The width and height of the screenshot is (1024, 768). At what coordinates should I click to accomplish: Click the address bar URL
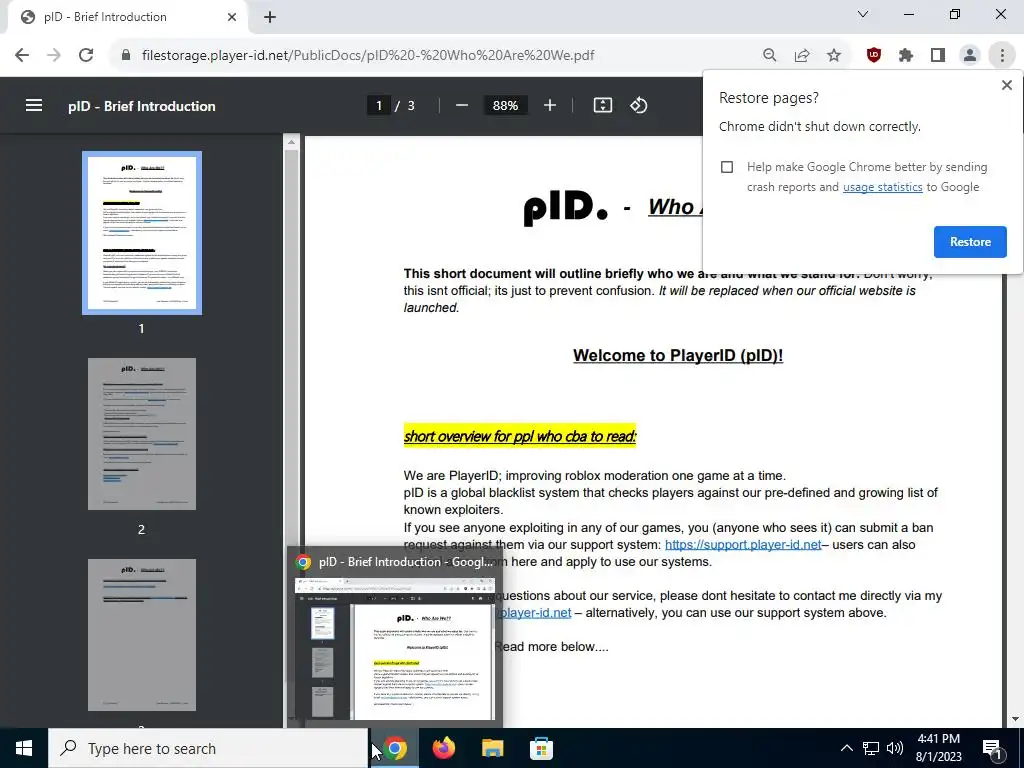click(x=368, y=56)
